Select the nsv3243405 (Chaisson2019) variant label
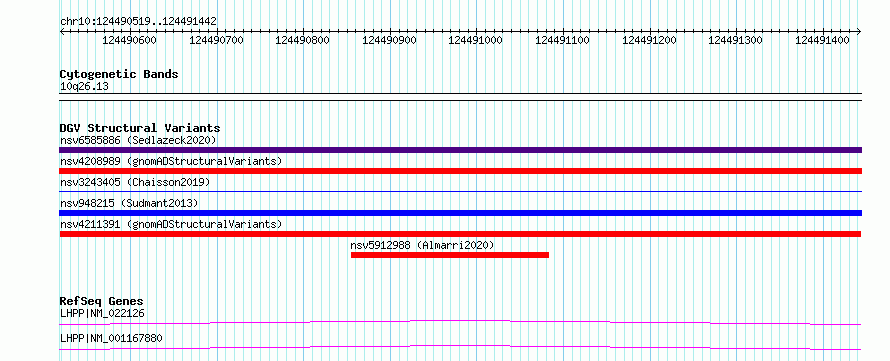 pos(135,182)
